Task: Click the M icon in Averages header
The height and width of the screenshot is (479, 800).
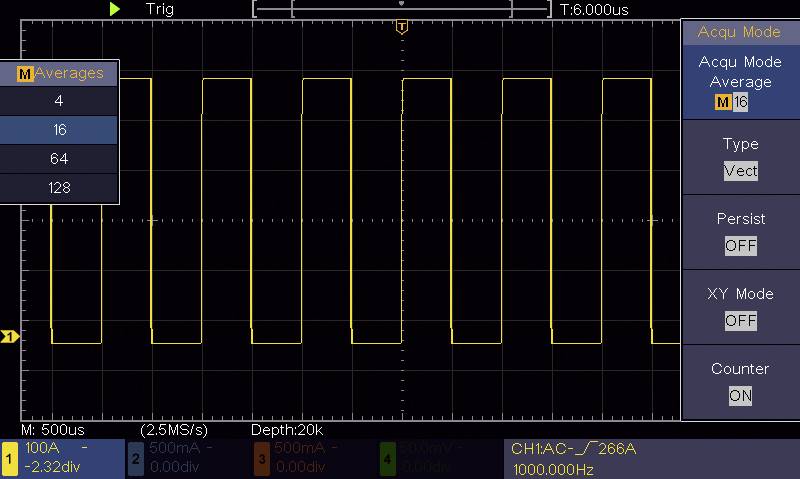Action: coord(25,74)
